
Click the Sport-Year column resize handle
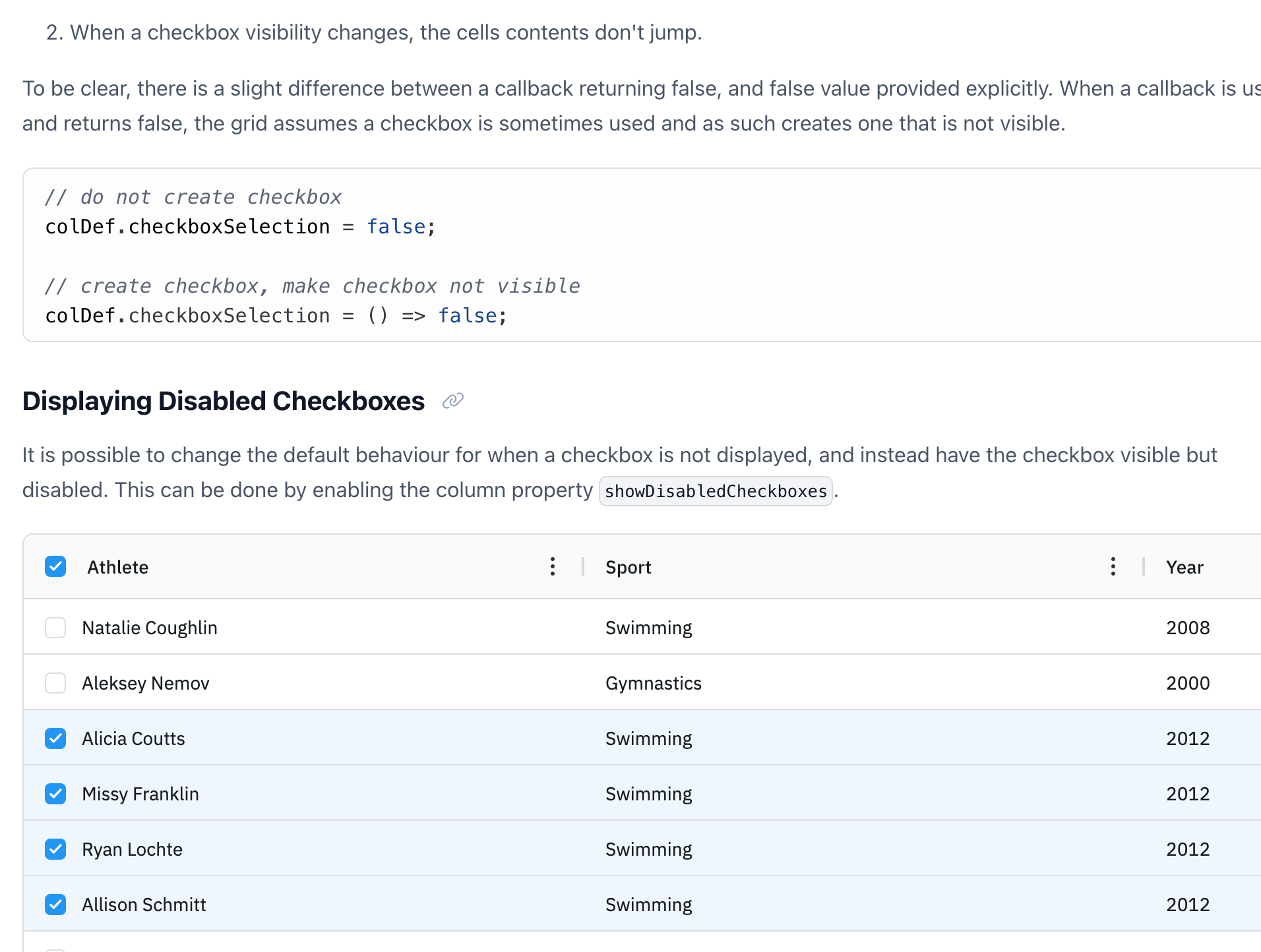pos(1144,566)
